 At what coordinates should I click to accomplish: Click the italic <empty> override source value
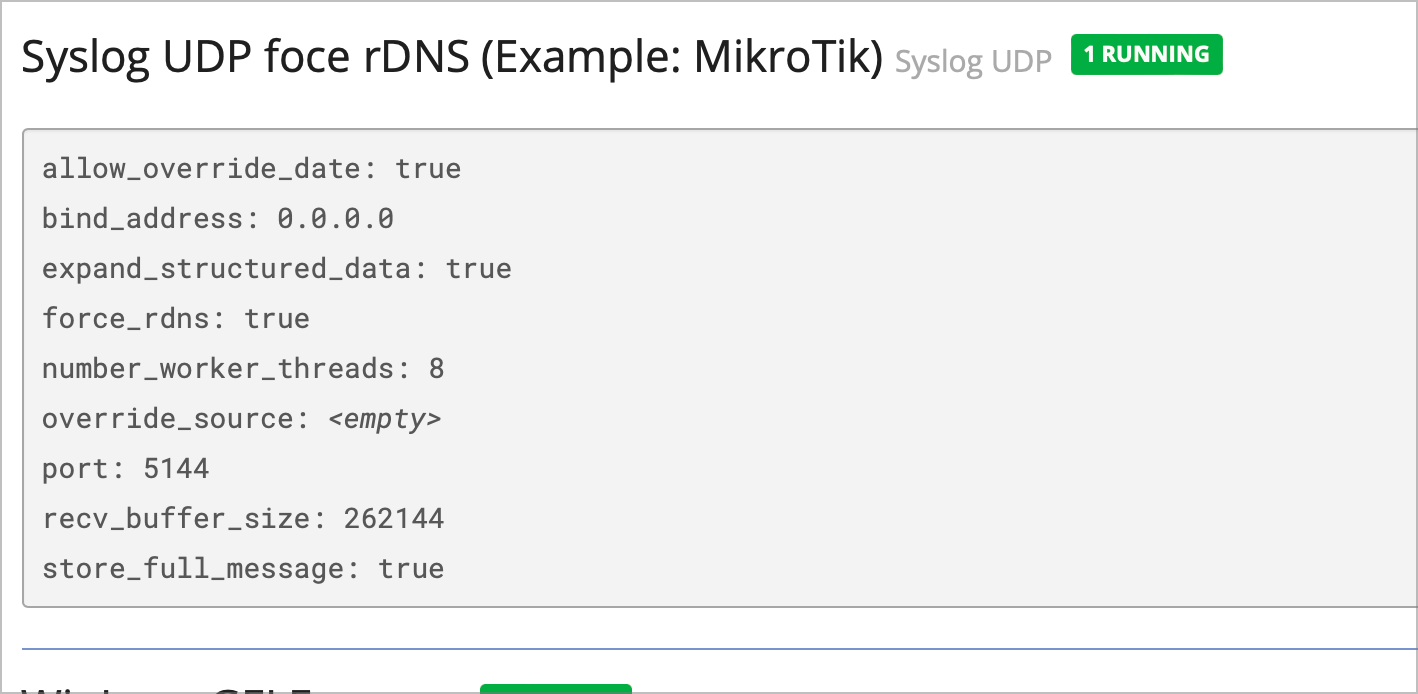click(x=385, y=418)
